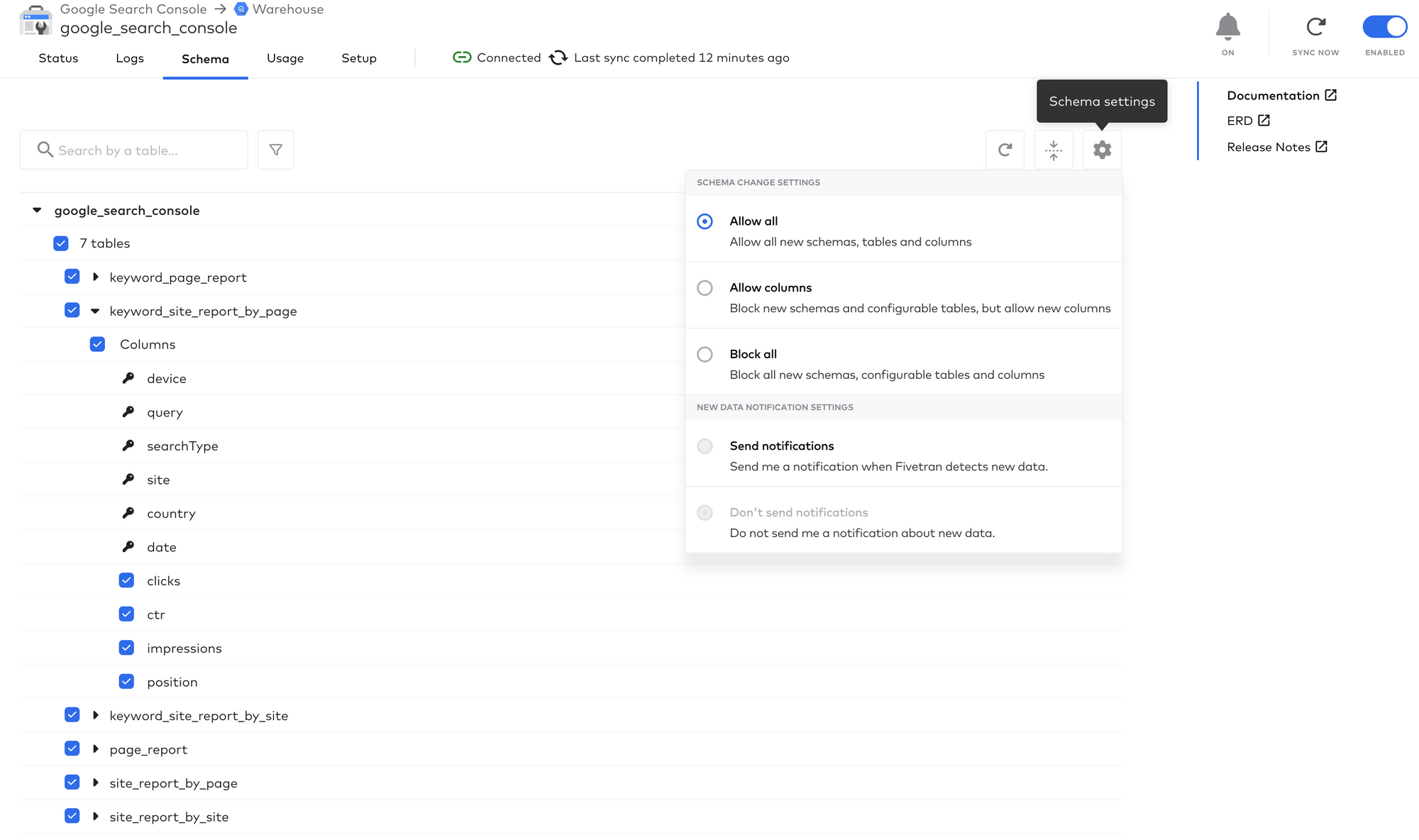This screenshot has width=1419, height=840.
Task: Click the google_search_console connector title
Action: coord(148,28)
